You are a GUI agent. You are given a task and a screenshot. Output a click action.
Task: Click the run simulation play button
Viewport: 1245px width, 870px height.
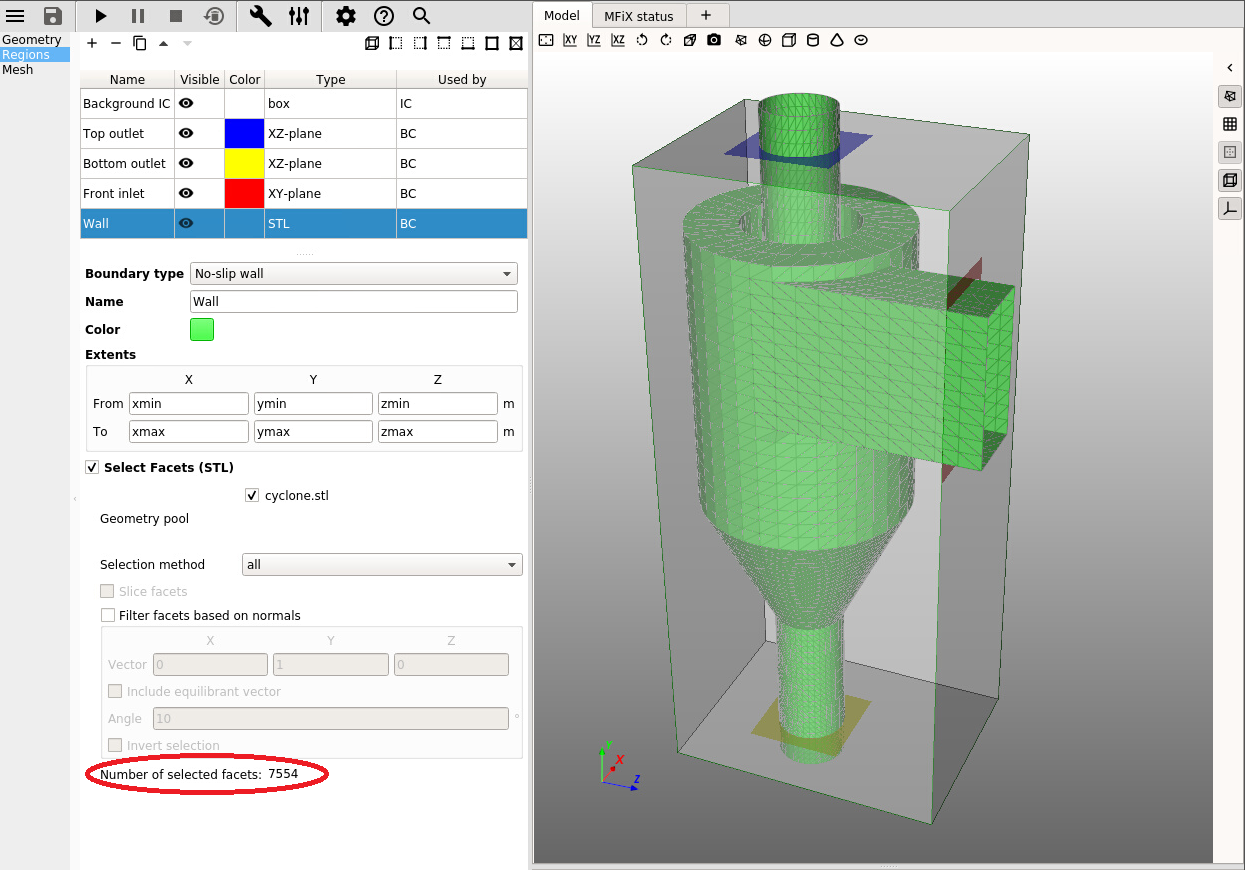[100, 16]
